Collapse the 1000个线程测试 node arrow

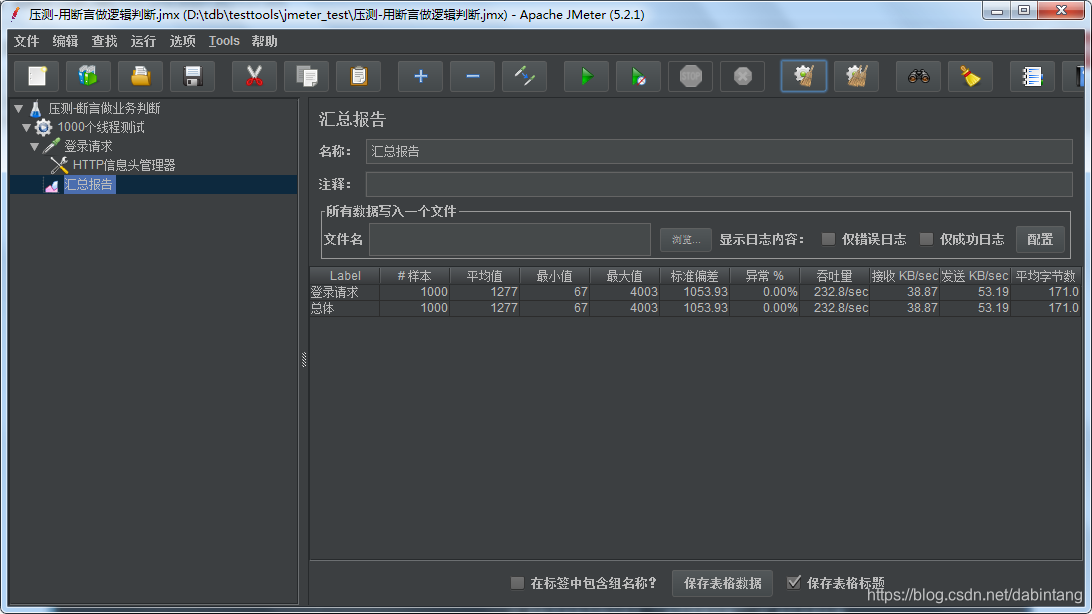click(26, 127)
